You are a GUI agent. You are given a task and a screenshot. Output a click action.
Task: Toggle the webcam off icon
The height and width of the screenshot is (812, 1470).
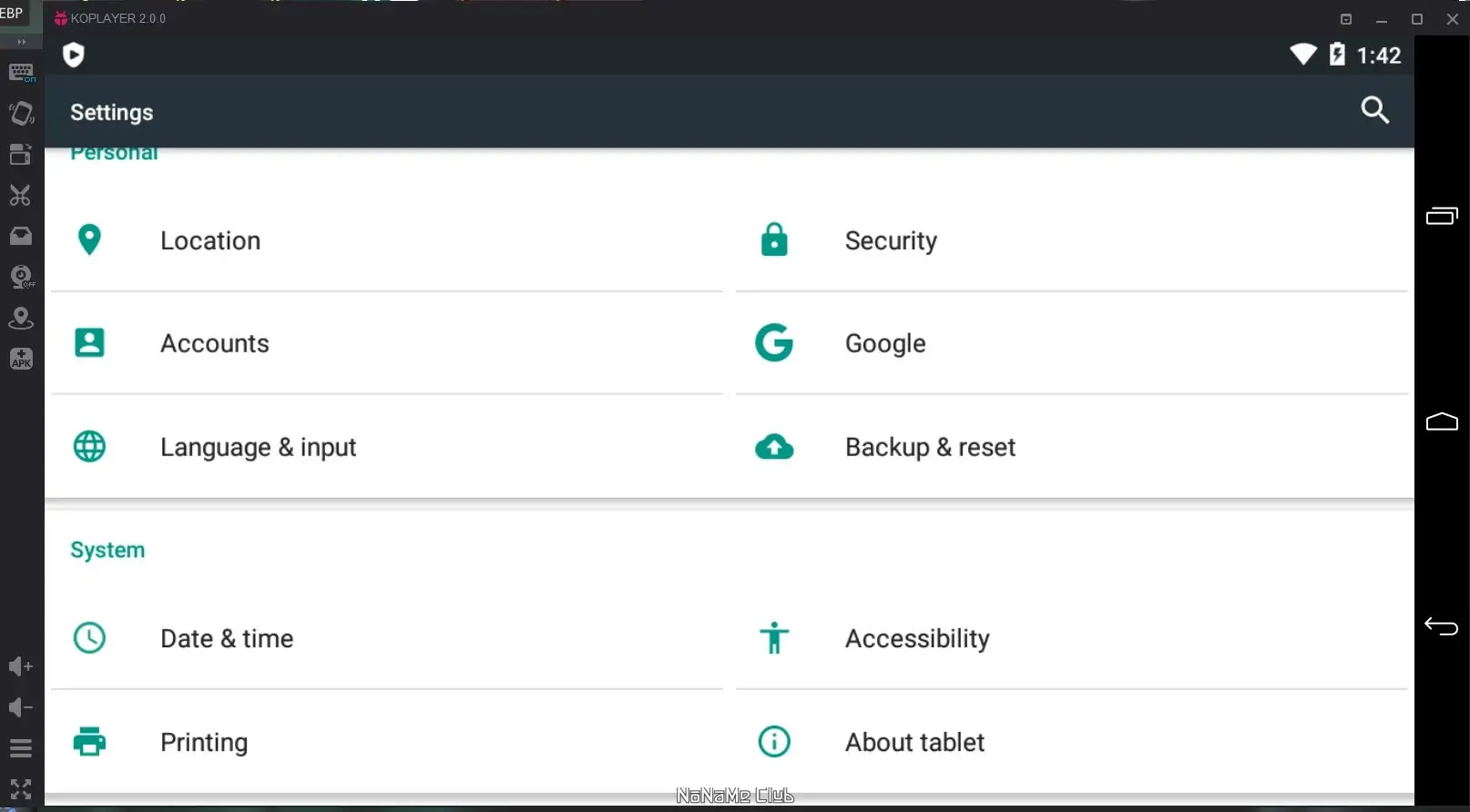[21, 277]
